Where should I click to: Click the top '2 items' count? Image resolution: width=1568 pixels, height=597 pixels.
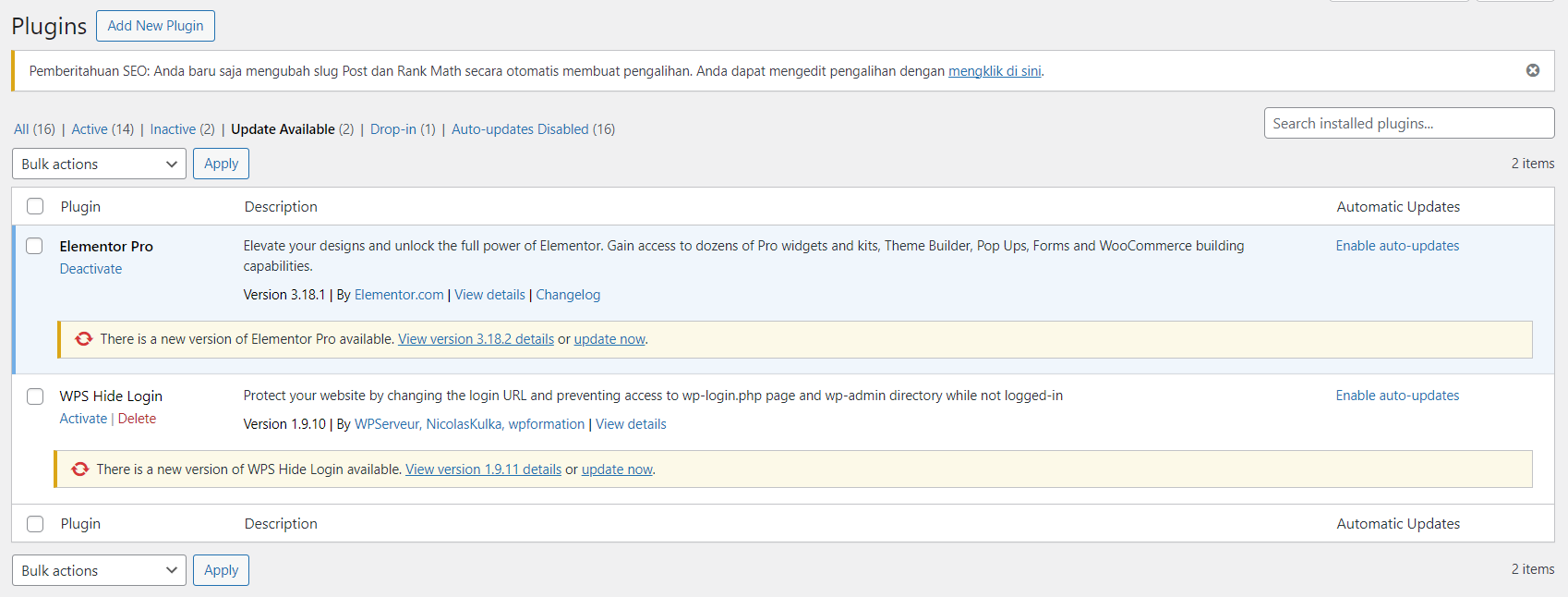pos(1533,164)
